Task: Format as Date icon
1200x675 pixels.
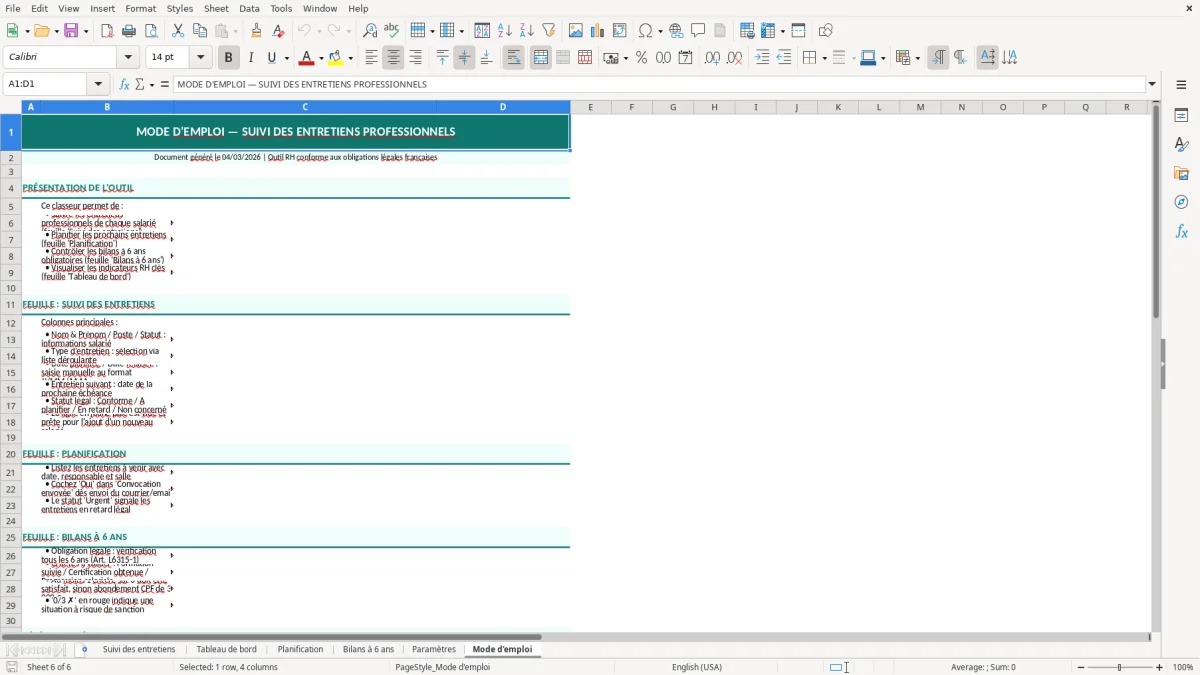Action: click(x=686, y=58)
